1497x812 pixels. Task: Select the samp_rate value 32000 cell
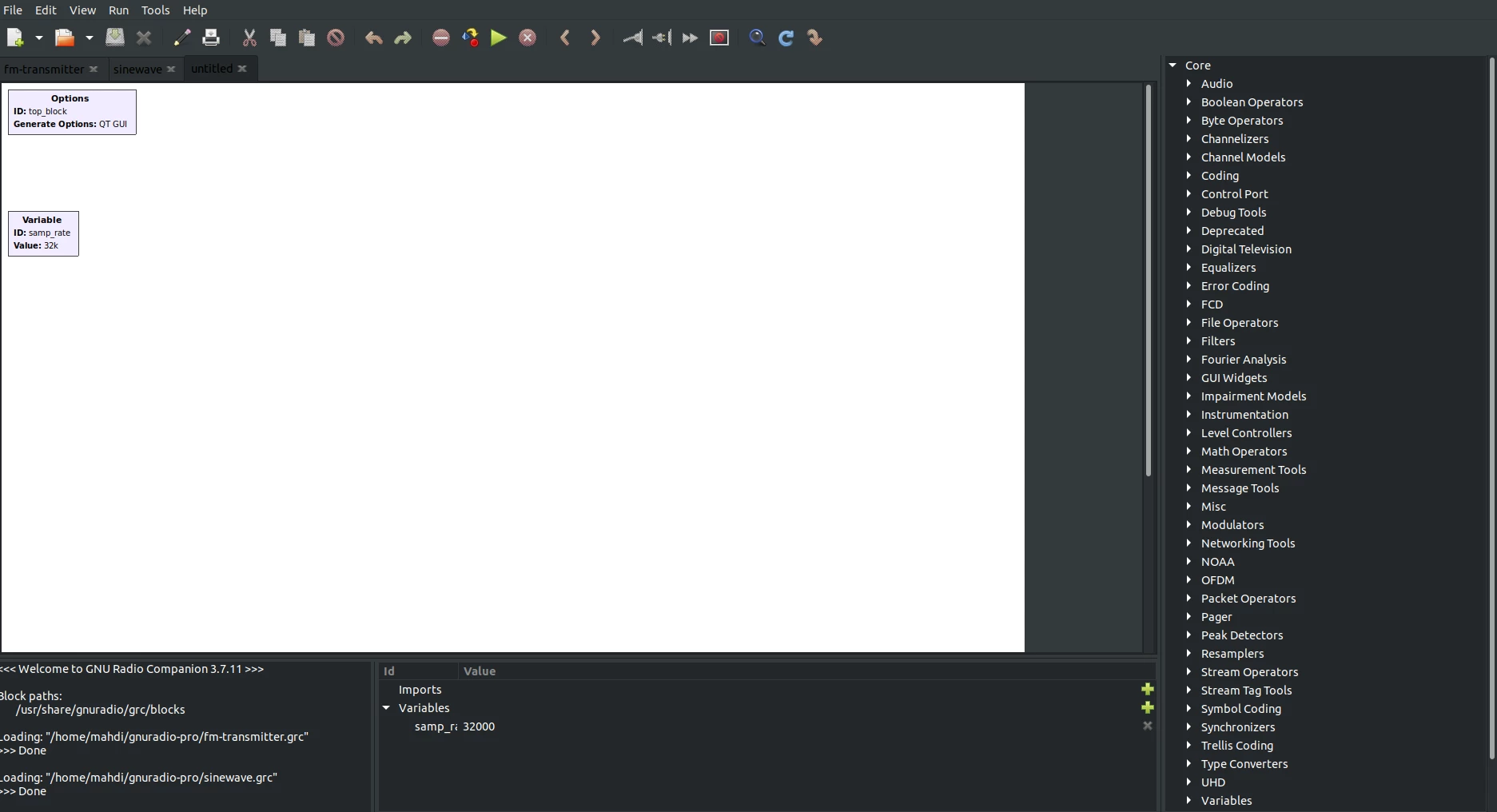[479, 726]
